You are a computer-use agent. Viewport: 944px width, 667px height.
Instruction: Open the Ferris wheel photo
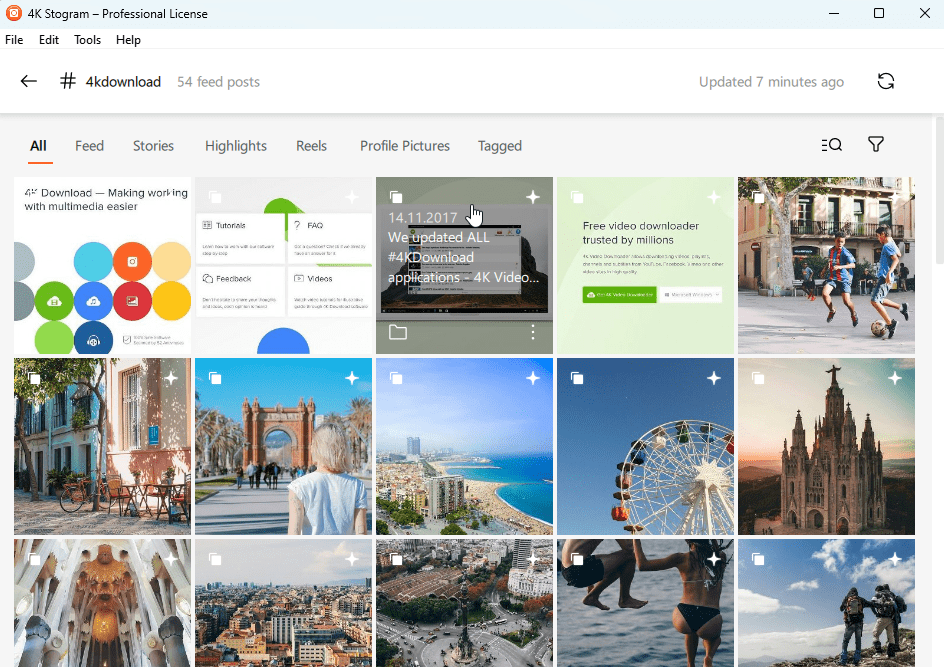click(x=645, y=447)
